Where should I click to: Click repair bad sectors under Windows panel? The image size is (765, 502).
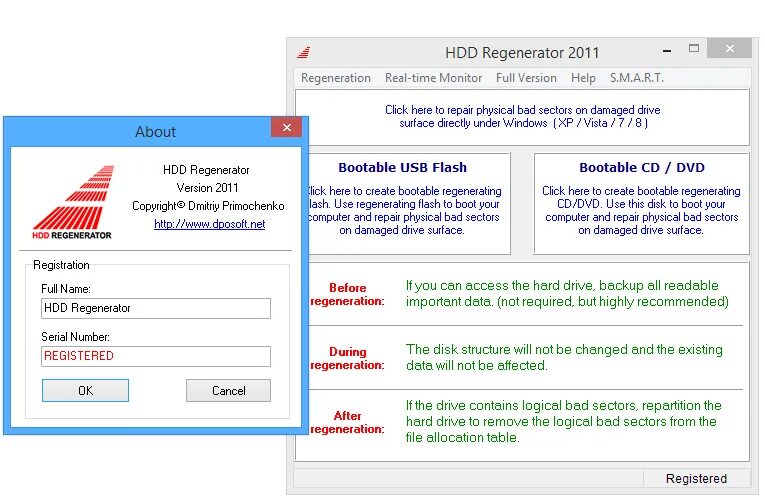522,117
